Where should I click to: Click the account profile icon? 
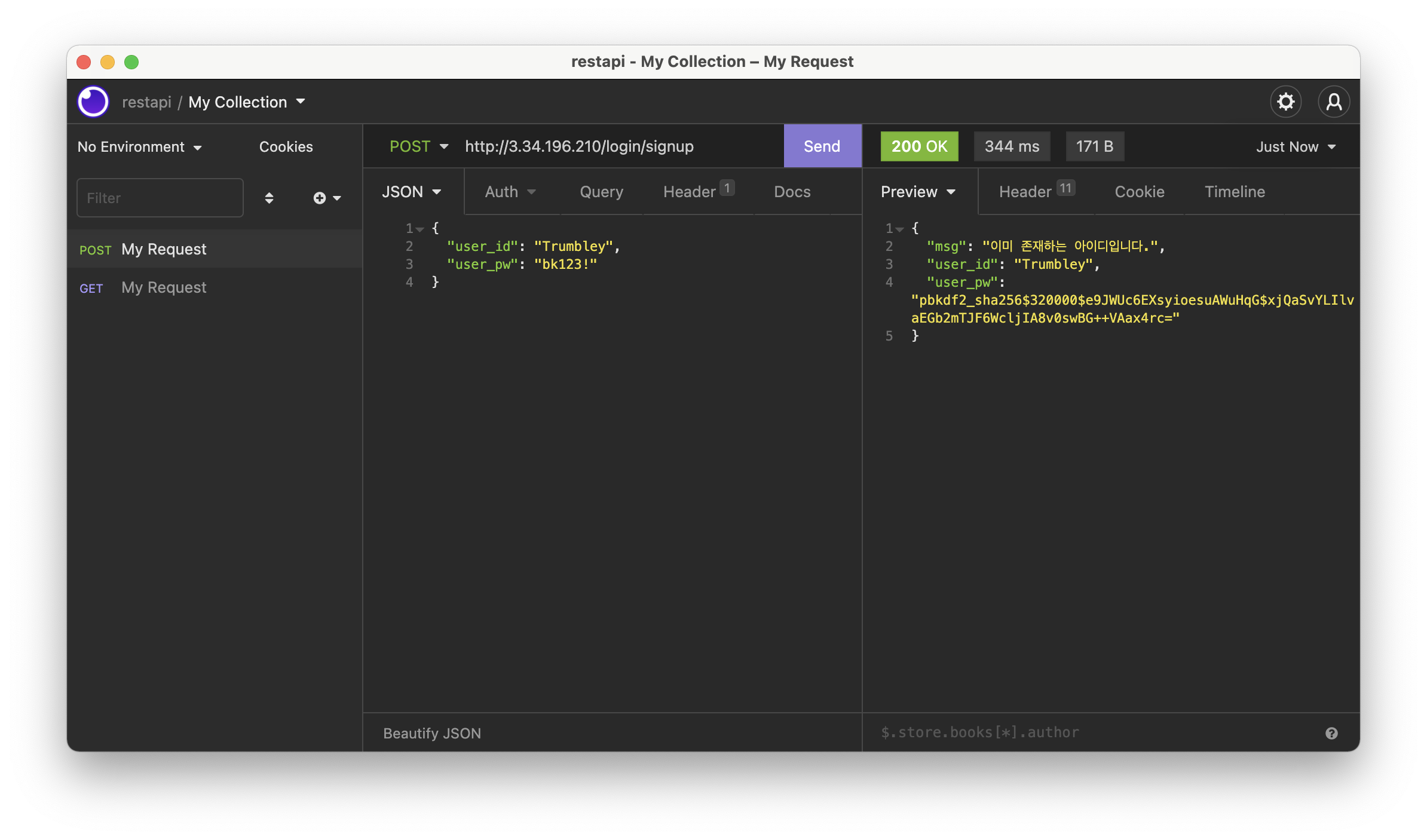(1334, 102)
